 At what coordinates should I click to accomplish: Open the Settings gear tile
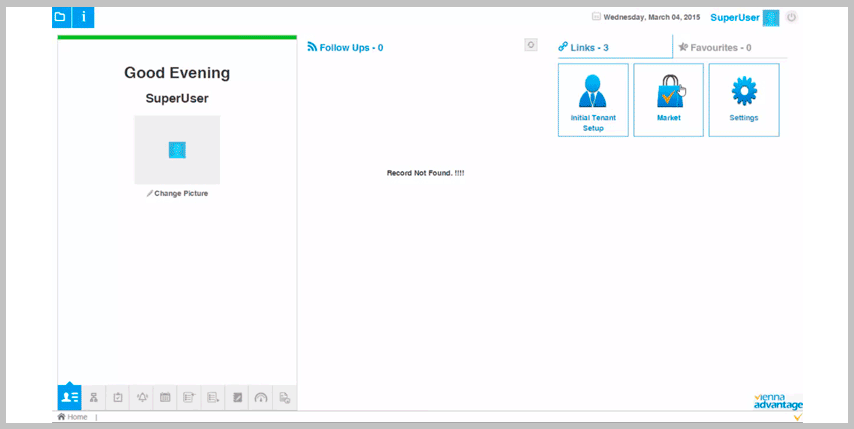pos(744,100)
